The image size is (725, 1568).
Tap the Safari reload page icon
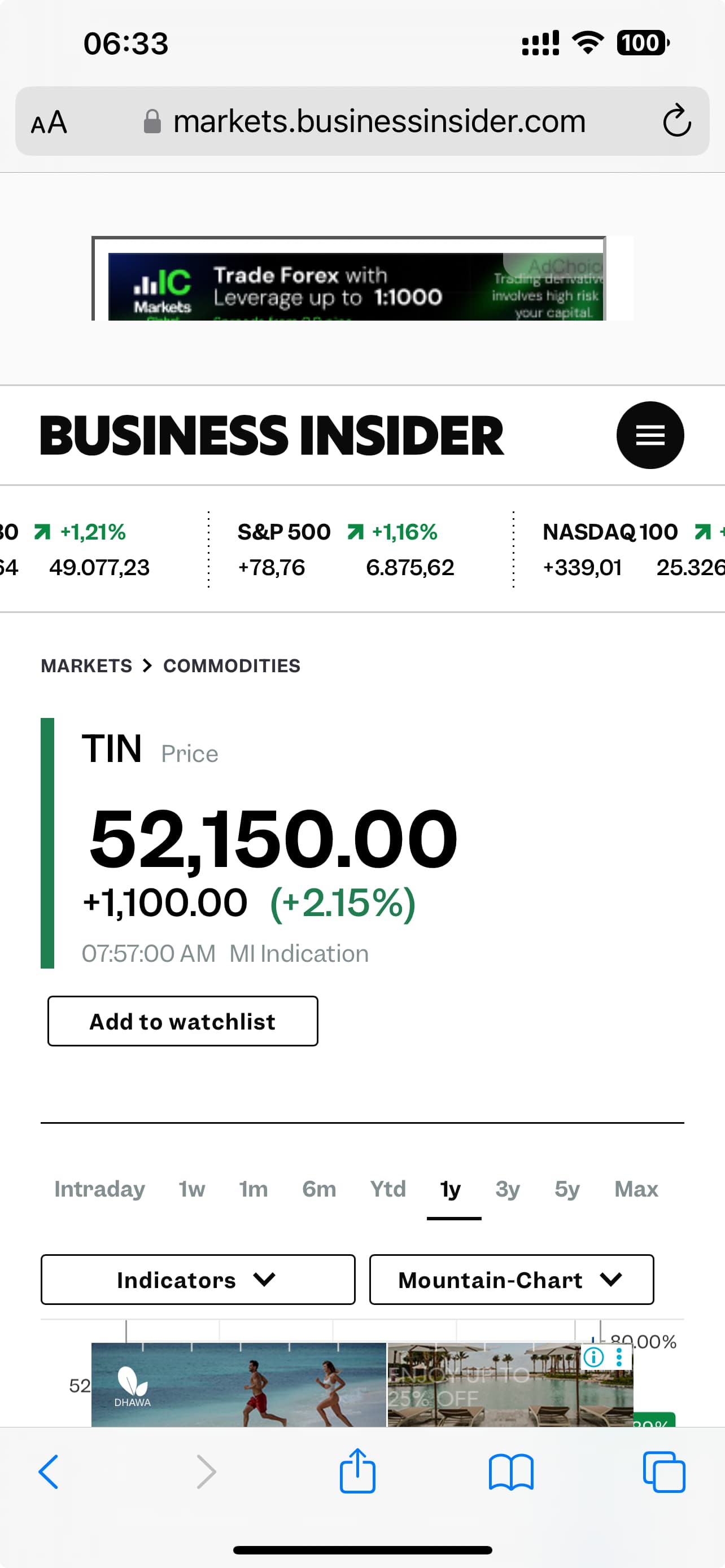click(x=676, y=121)
